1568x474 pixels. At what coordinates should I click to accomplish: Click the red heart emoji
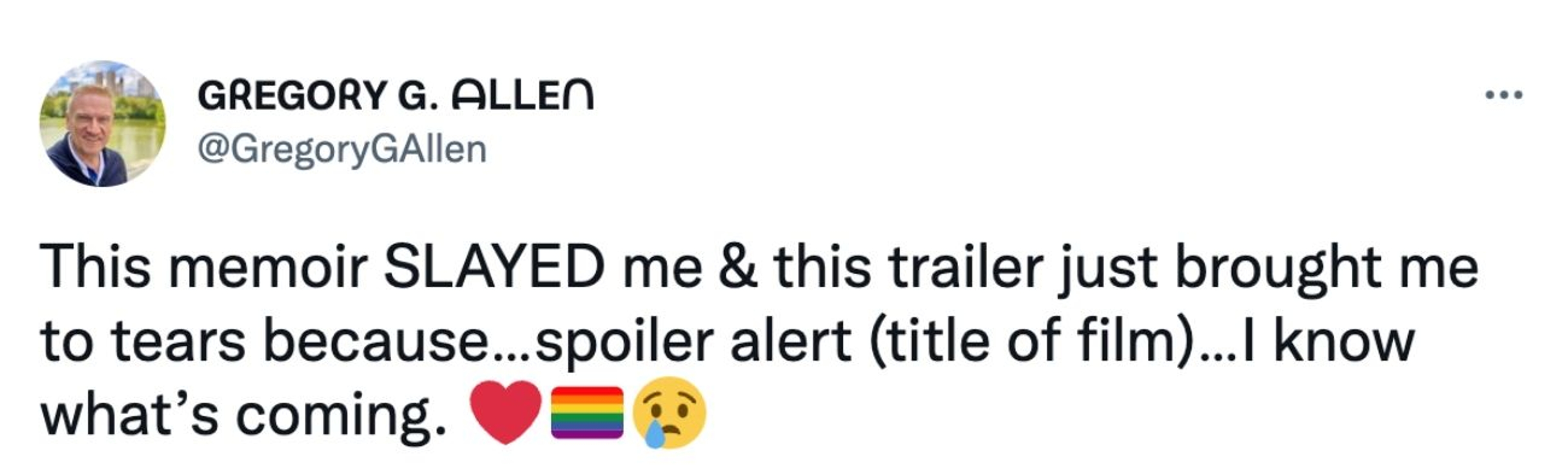506,412
